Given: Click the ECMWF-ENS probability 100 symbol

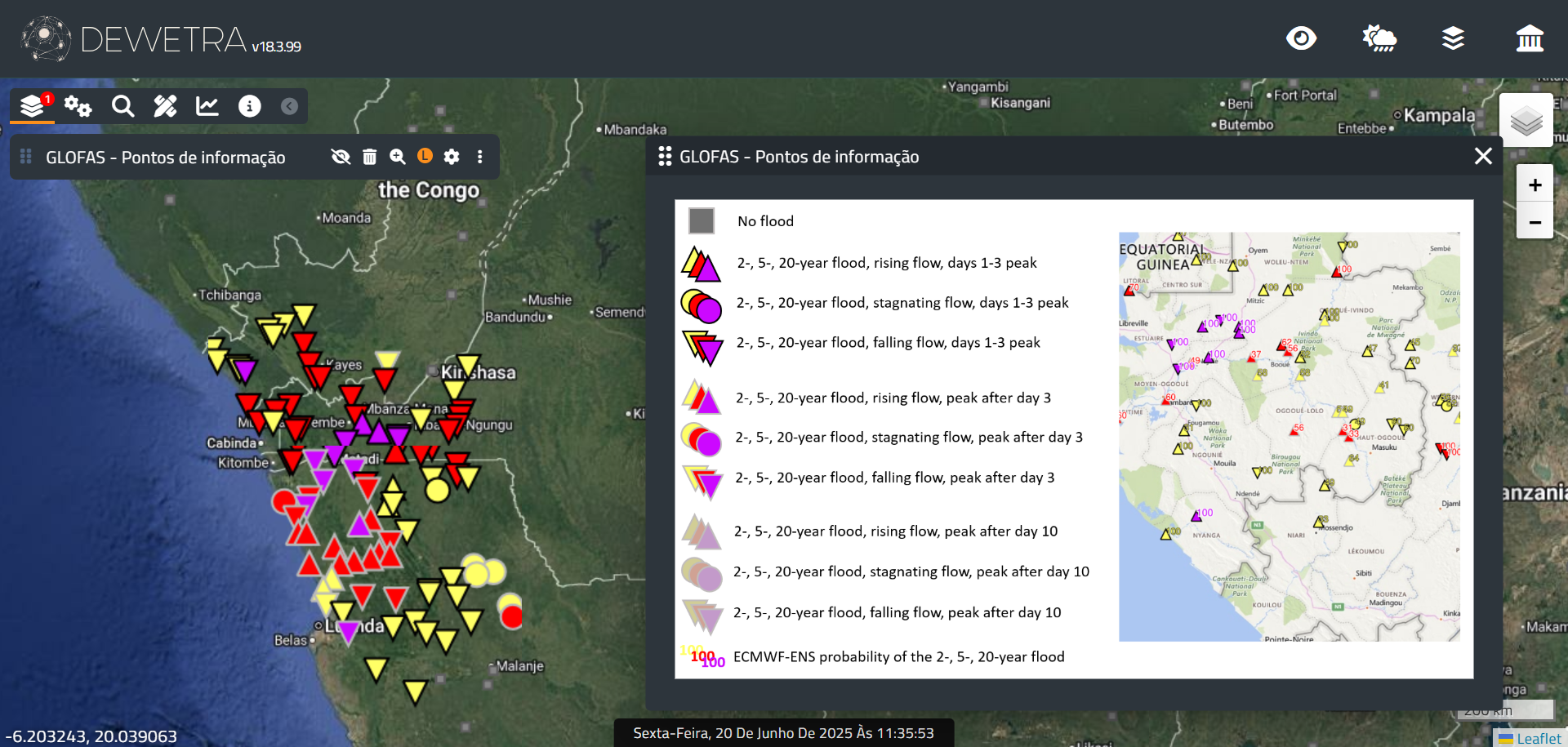Looking at the screenshot, I should click(702, 656).
